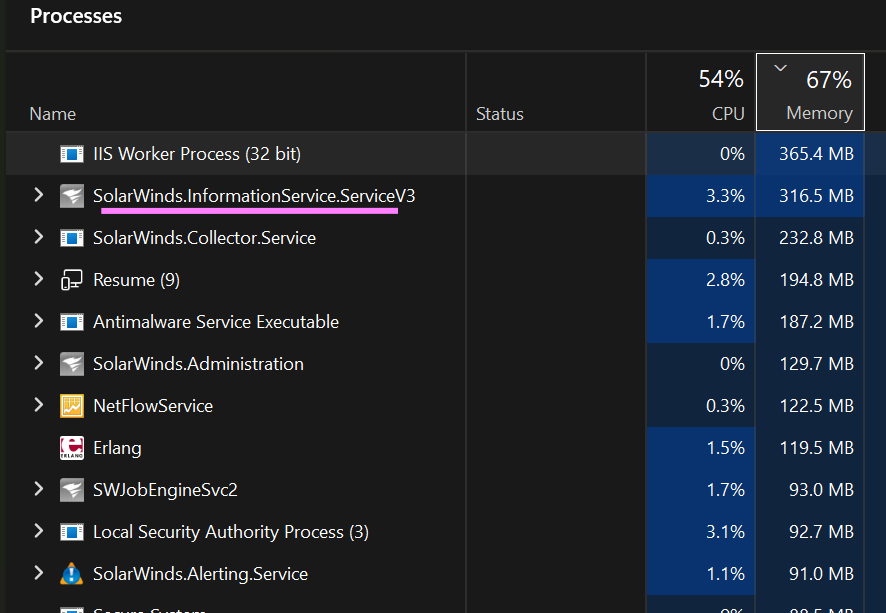Image resolution: width=886 pixels, height=613 pixels.
Task: Select the Resume (9) process name
Action: 136,280
